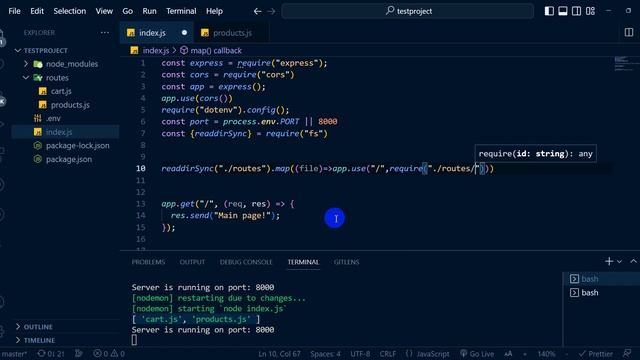Screen dimensions: 640x360
Task: Open Help menu
Action: coord(214,11)
